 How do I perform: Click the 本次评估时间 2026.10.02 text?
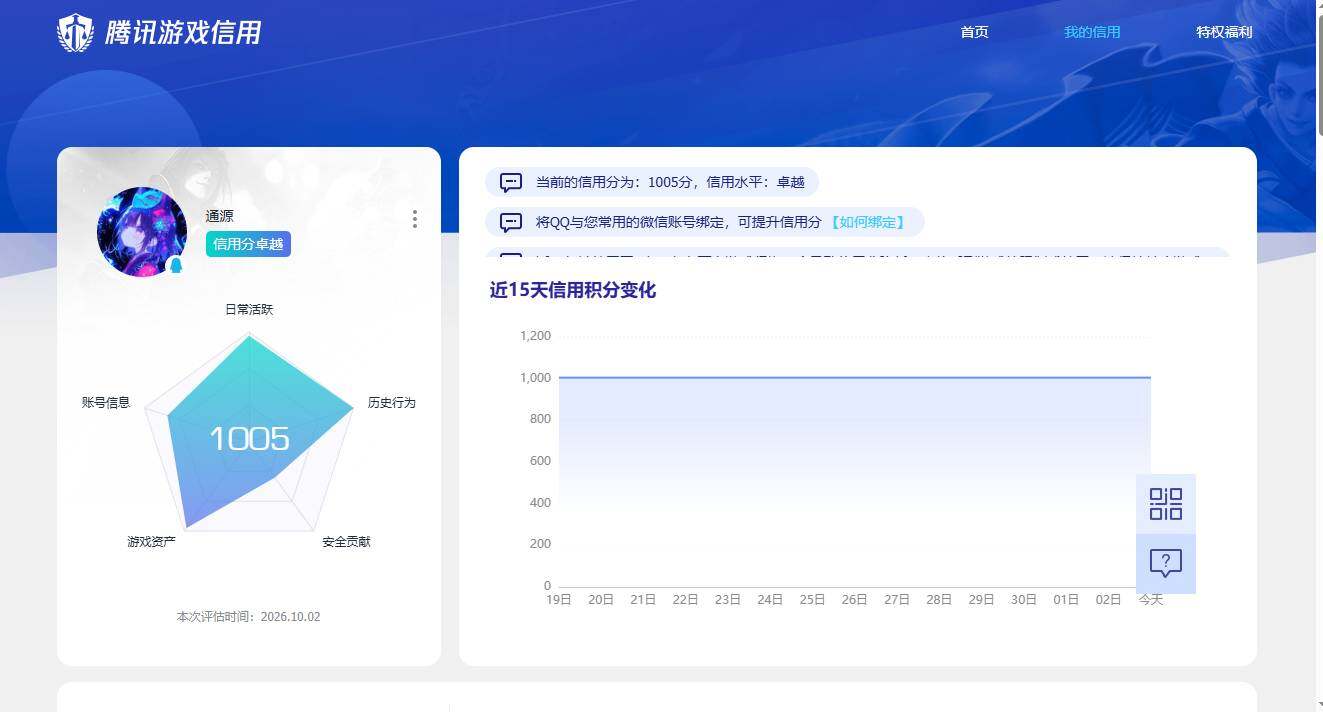tap(249, 617)
